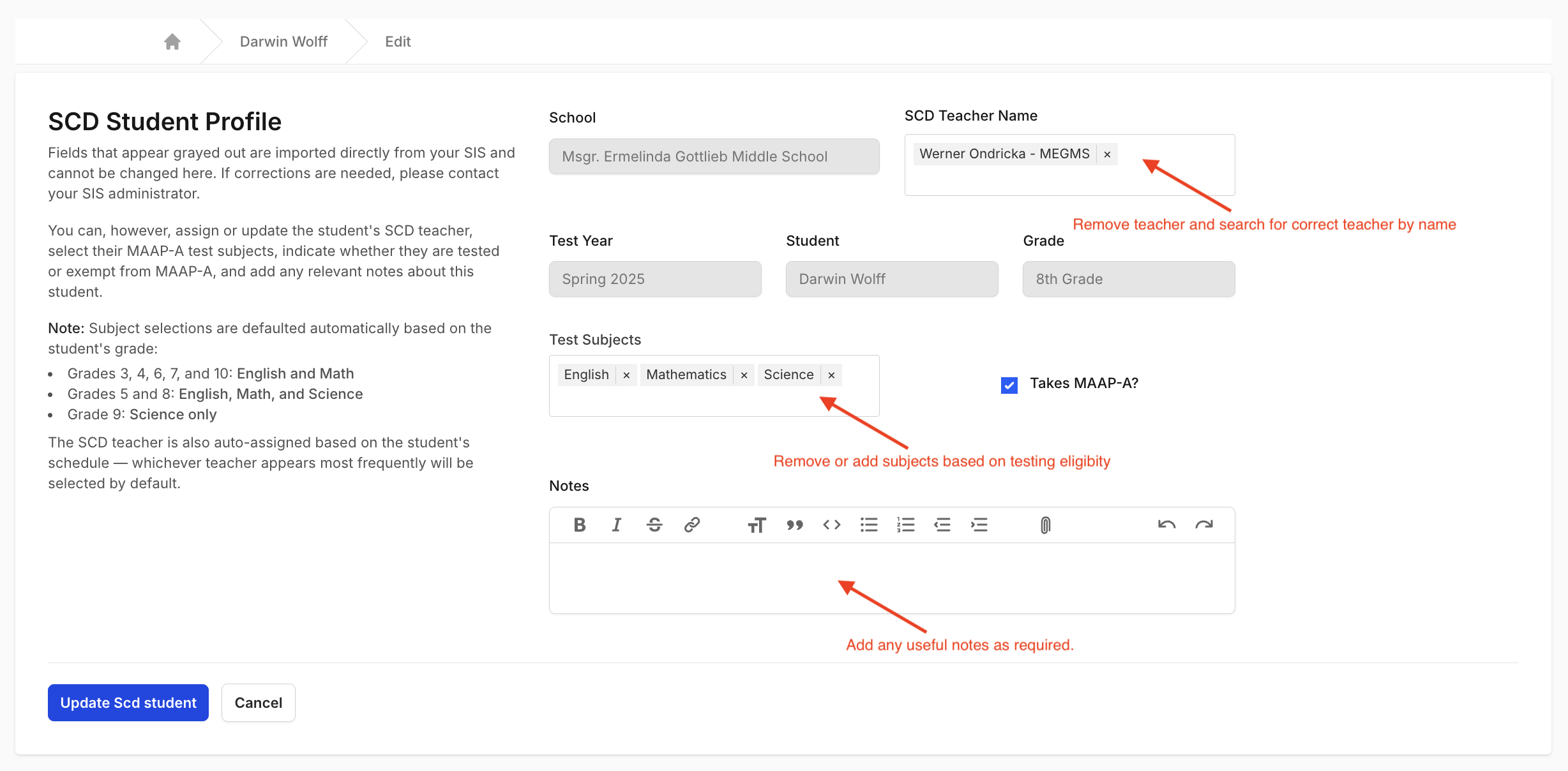This screenshot has height=771, width=1568.
Task: Go to home via breadcrumb house icon
Action: pyautogui.click(x=172, y=41)
